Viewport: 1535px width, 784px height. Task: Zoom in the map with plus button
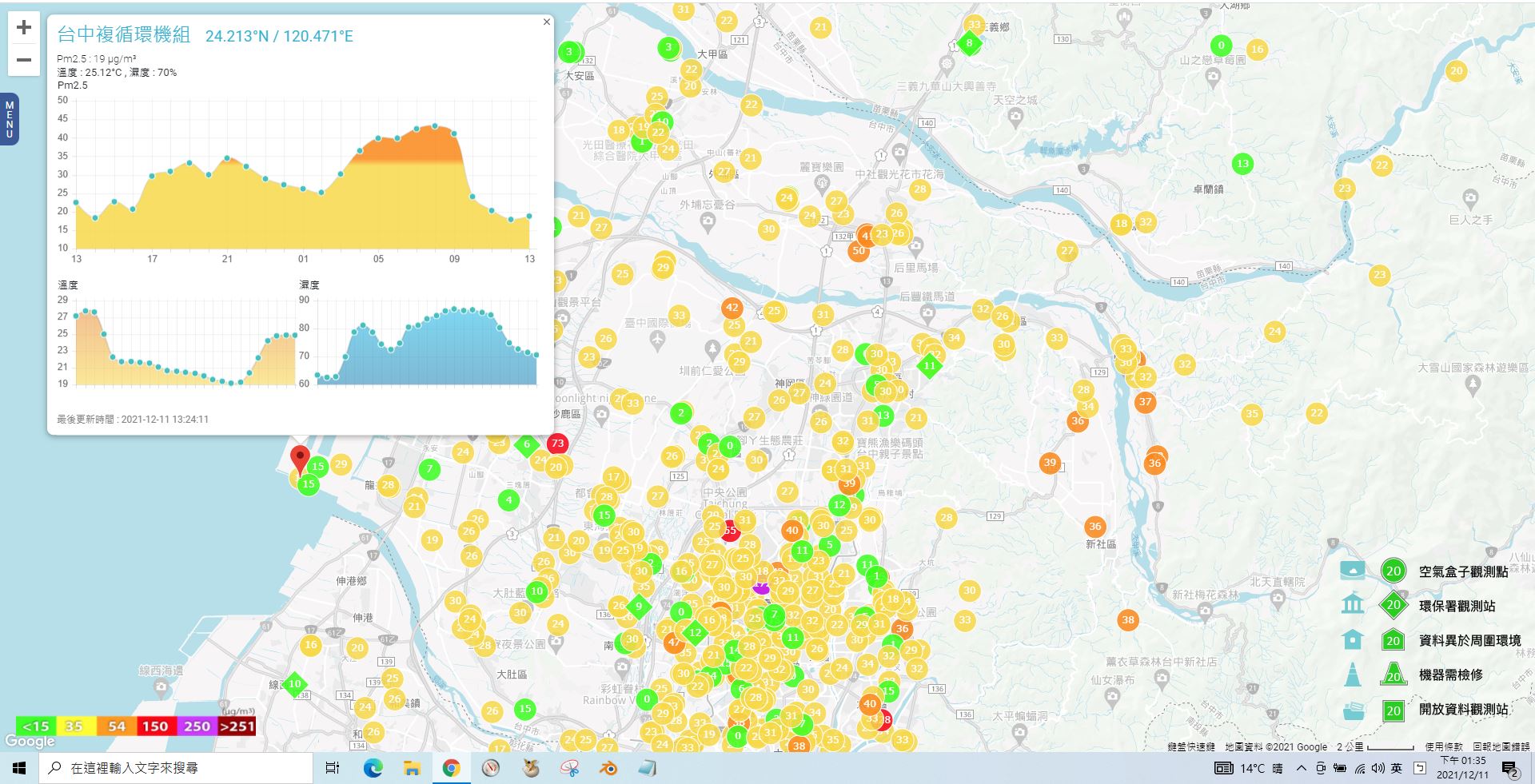(x=24, y=28)
